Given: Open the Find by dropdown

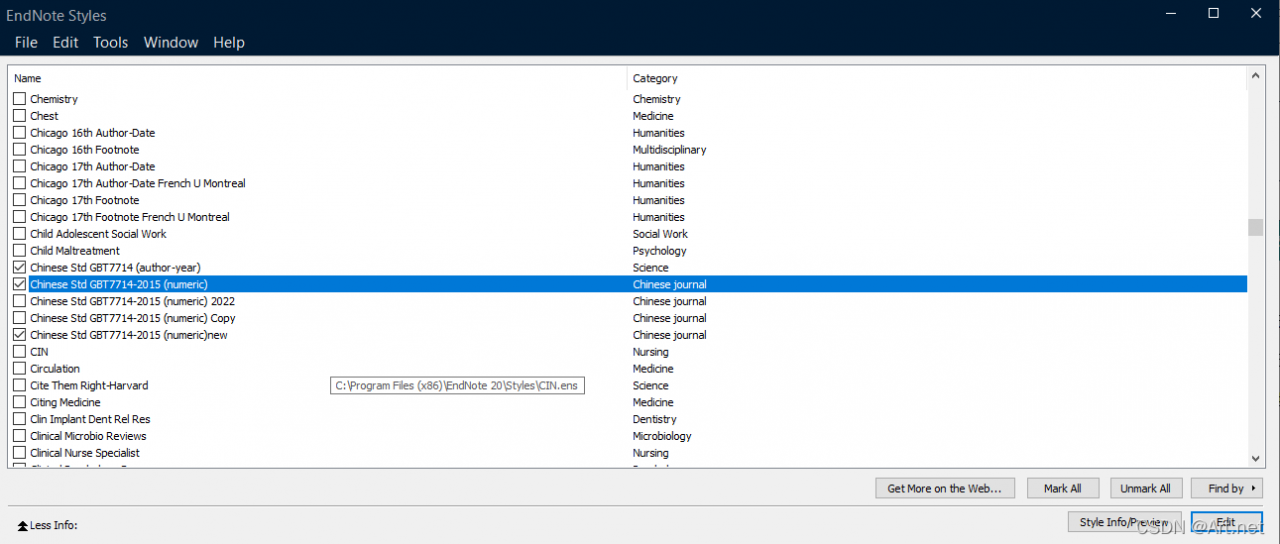Looking at the screenshot, I should [1229, 488].
